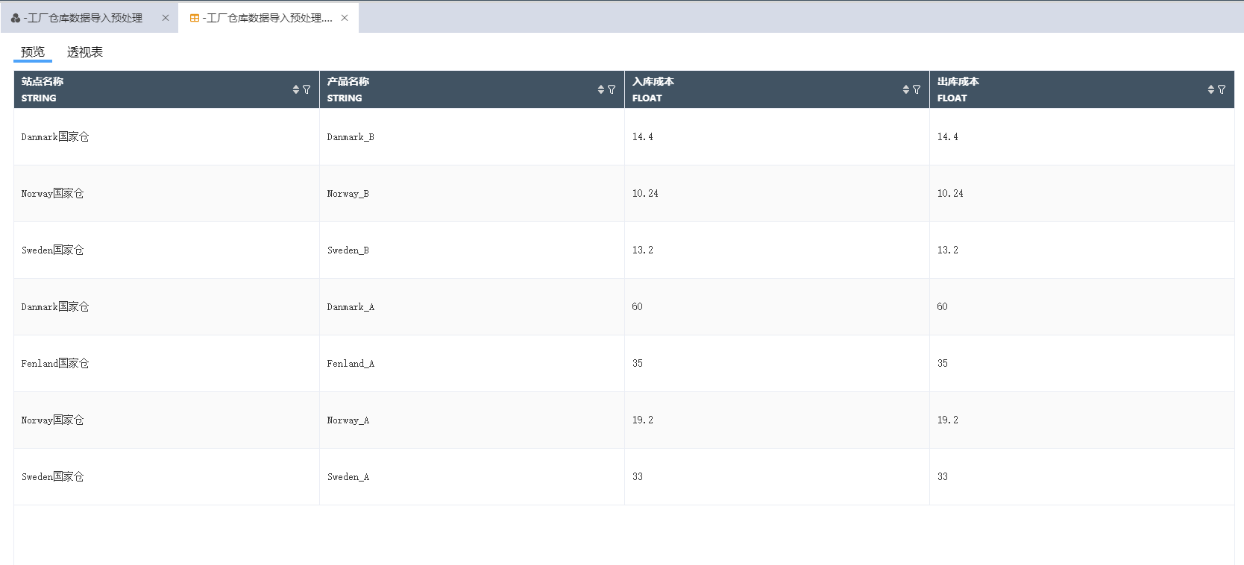Sort the 出库成本 column
The height and width of the screenshot is (565, 1244).
(1211, 90)
